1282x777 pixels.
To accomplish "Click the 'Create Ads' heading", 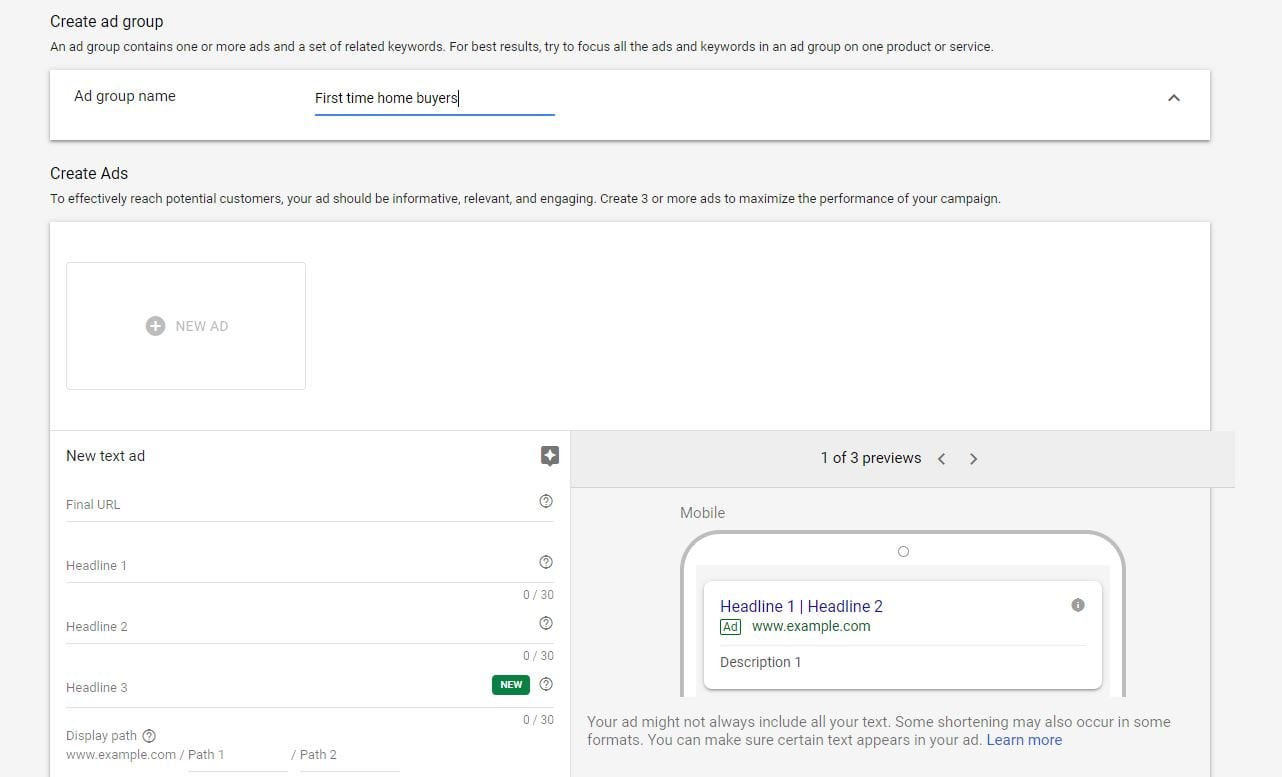I will coord(89,173).
